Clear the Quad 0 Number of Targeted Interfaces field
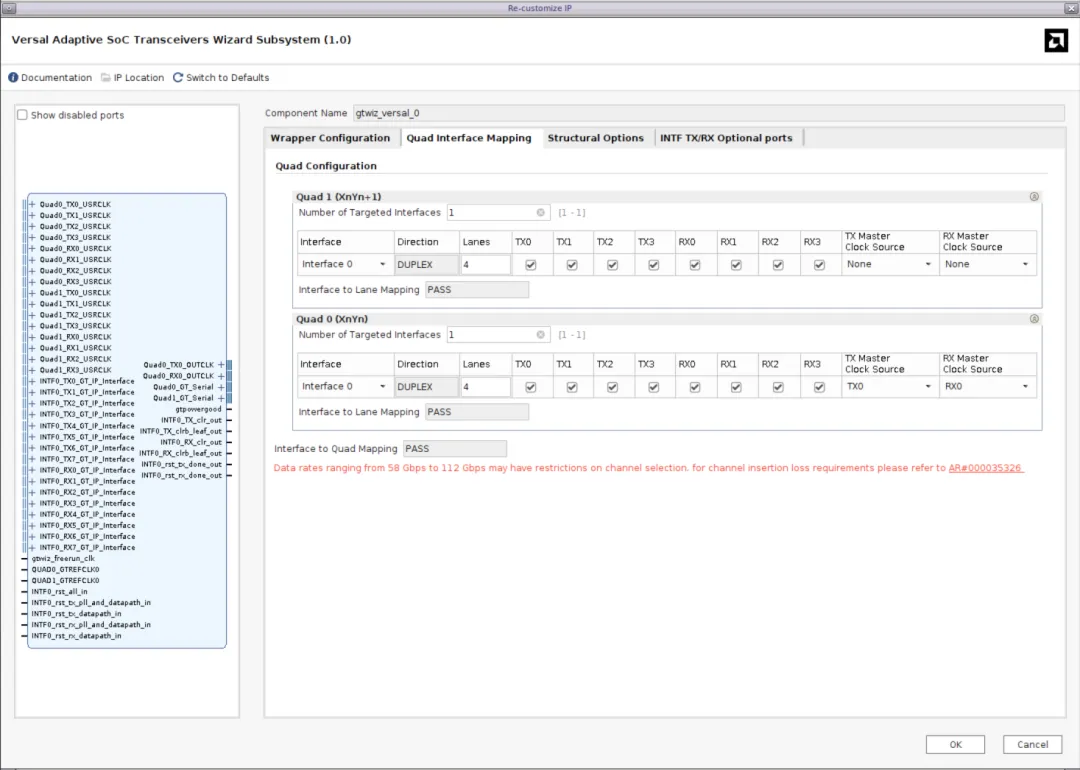 (541, 335)
